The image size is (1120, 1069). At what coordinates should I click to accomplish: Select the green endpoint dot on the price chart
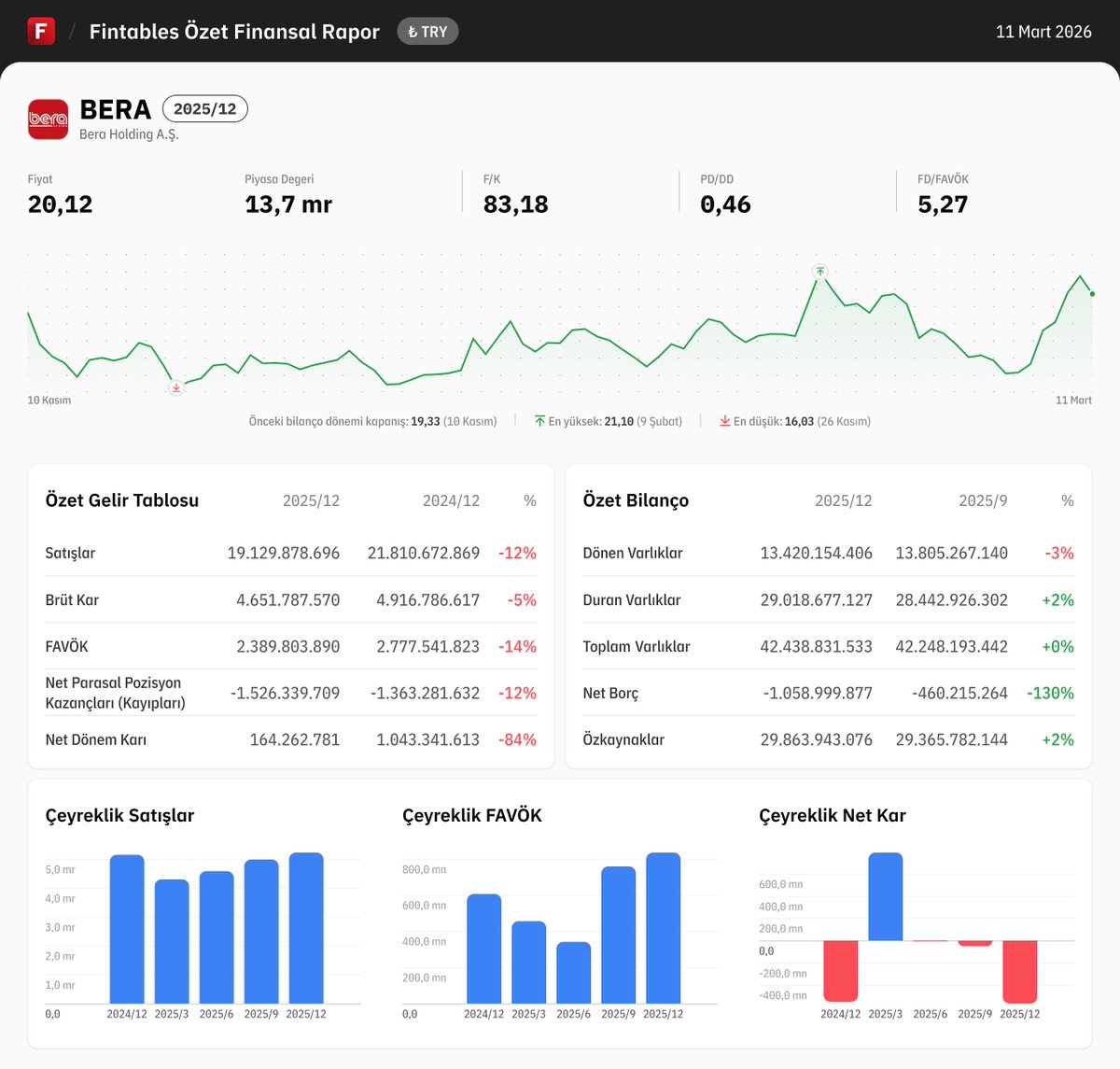click(1090, 293)
